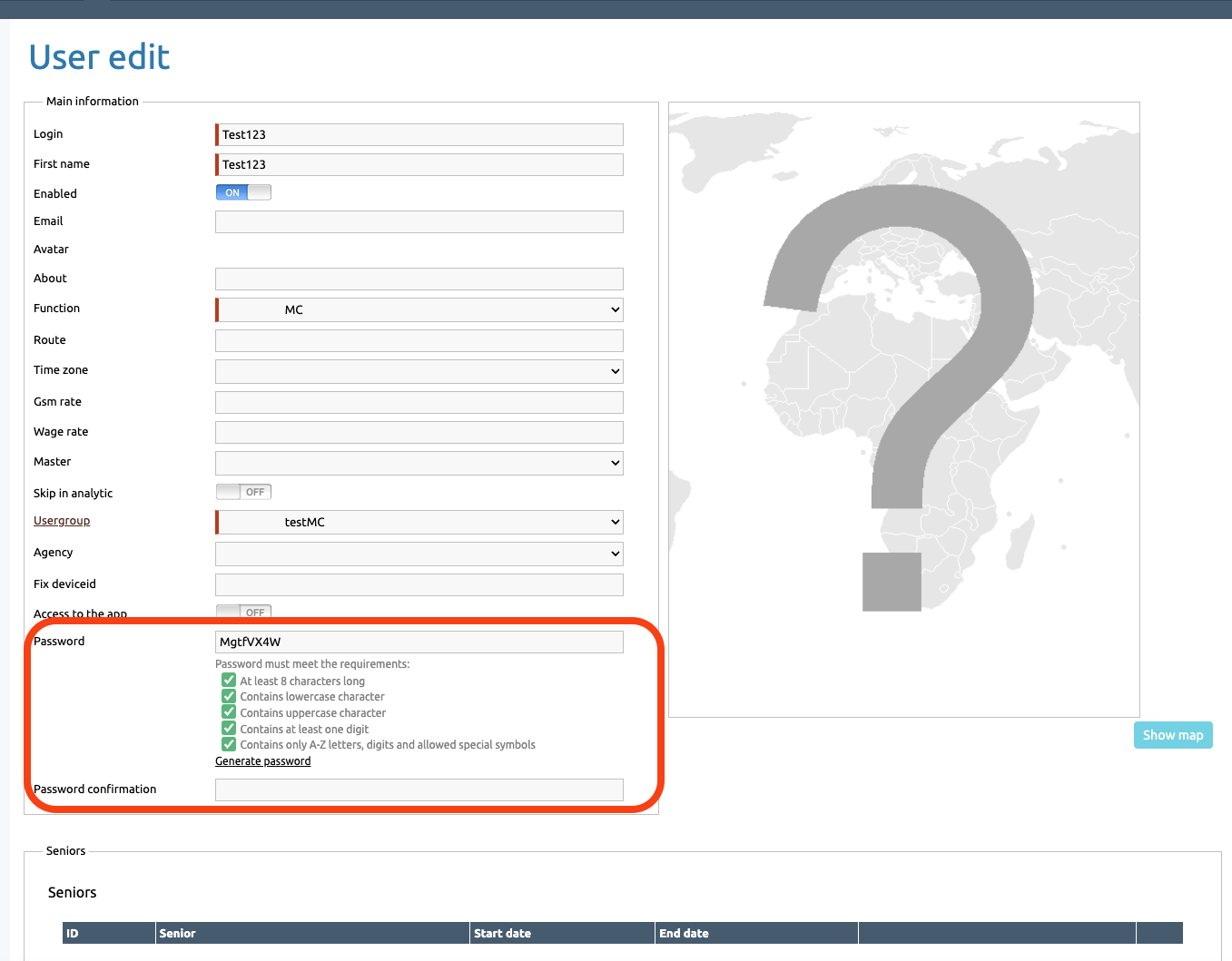The width and height of the screenshot is (1232, 961).
Task: Focus the First name text field
Action: click(x=419, y=164)
